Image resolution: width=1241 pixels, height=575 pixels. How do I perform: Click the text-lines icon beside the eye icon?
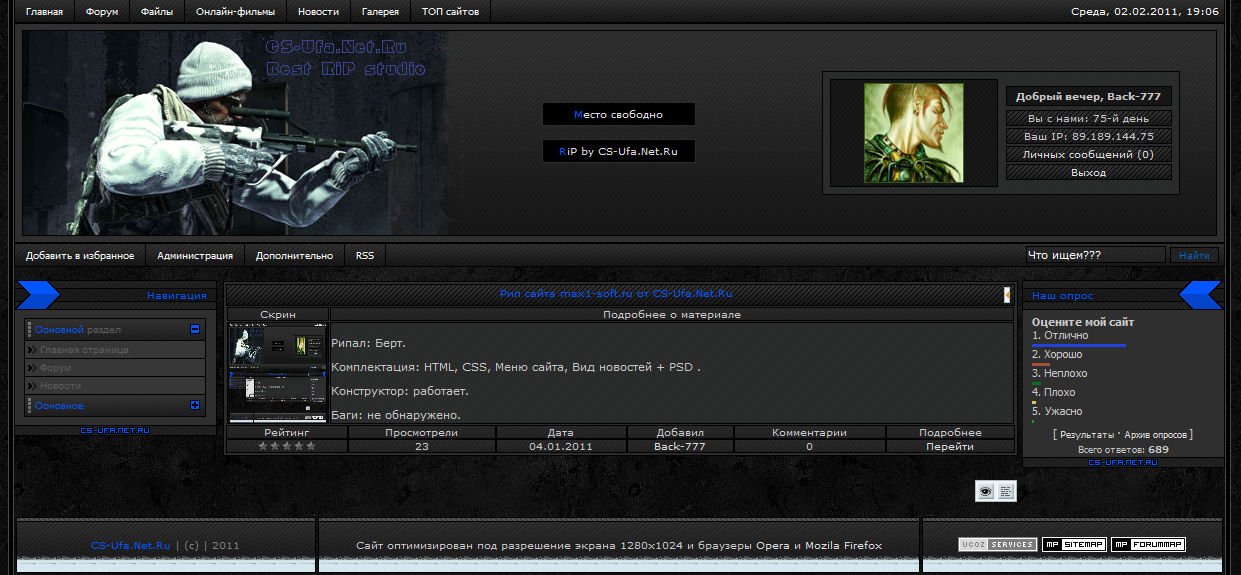(1006, 491)
